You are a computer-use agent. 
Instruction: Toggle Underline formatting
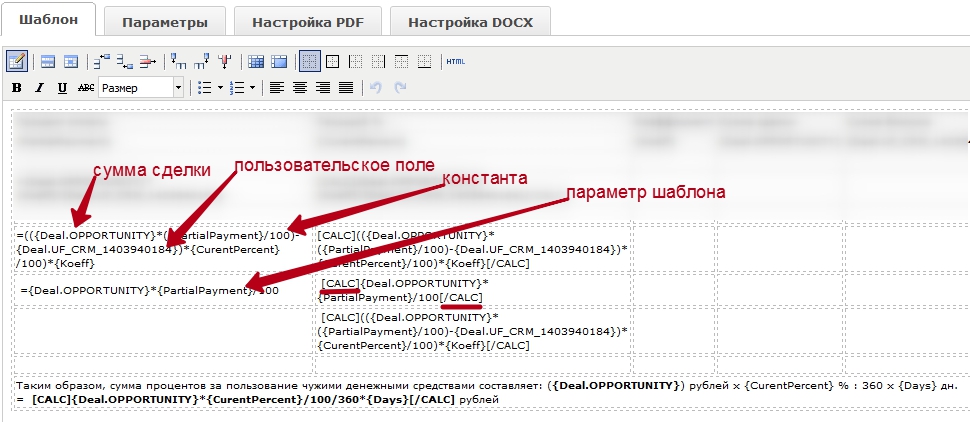pyautogui.click(x=62, y=88)
